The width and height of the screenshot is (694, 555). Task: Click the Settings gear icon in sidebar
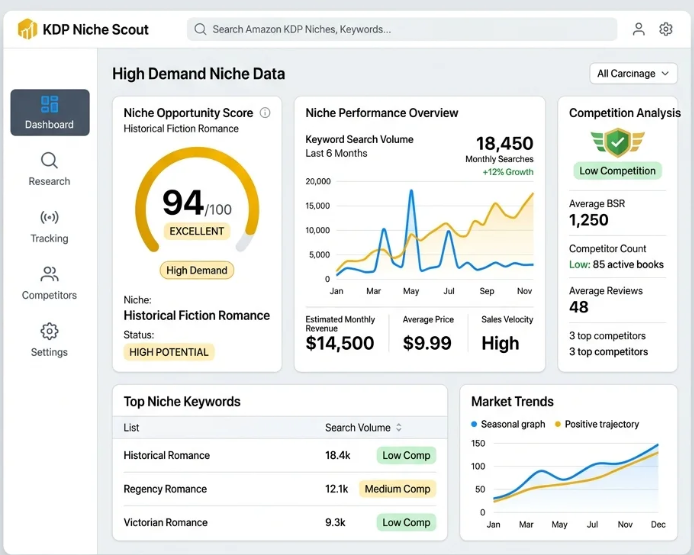tap(50, 331)
